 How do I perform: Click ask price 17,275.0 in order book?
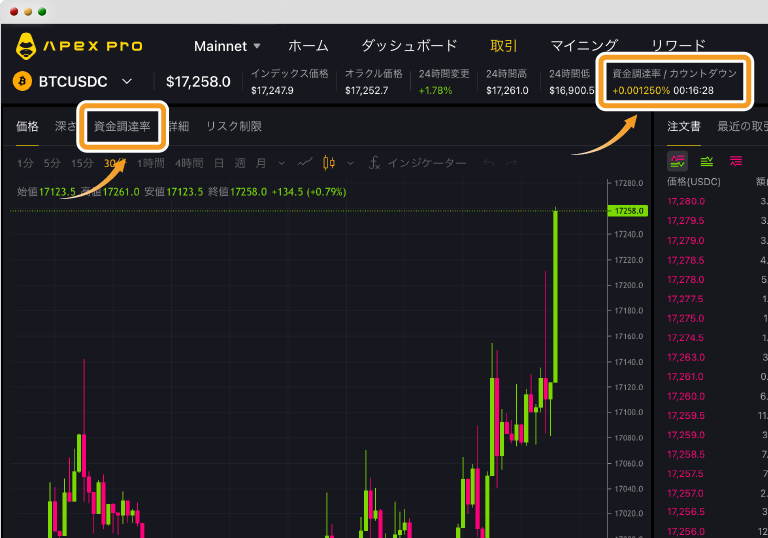pos(686,318)
